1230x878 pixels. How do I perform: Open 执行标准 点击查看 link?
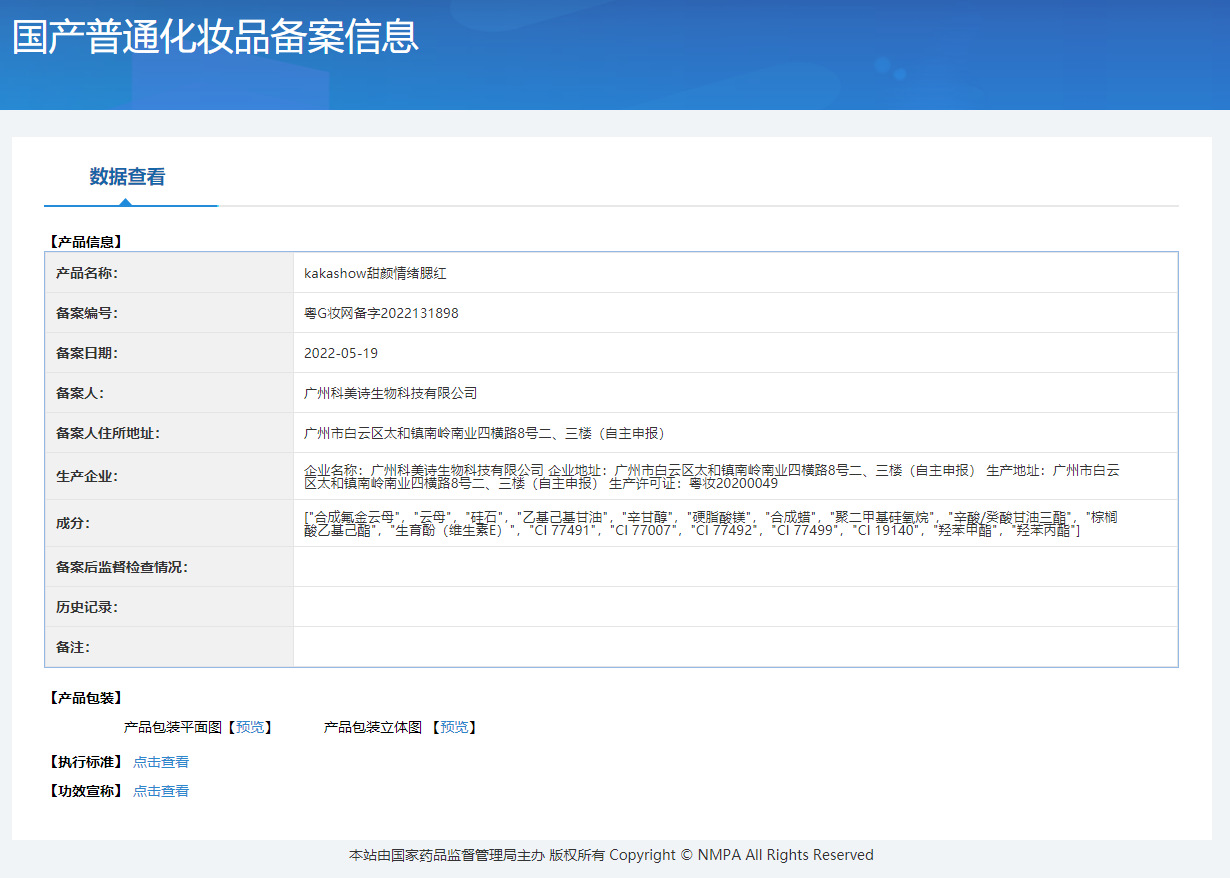161,762
